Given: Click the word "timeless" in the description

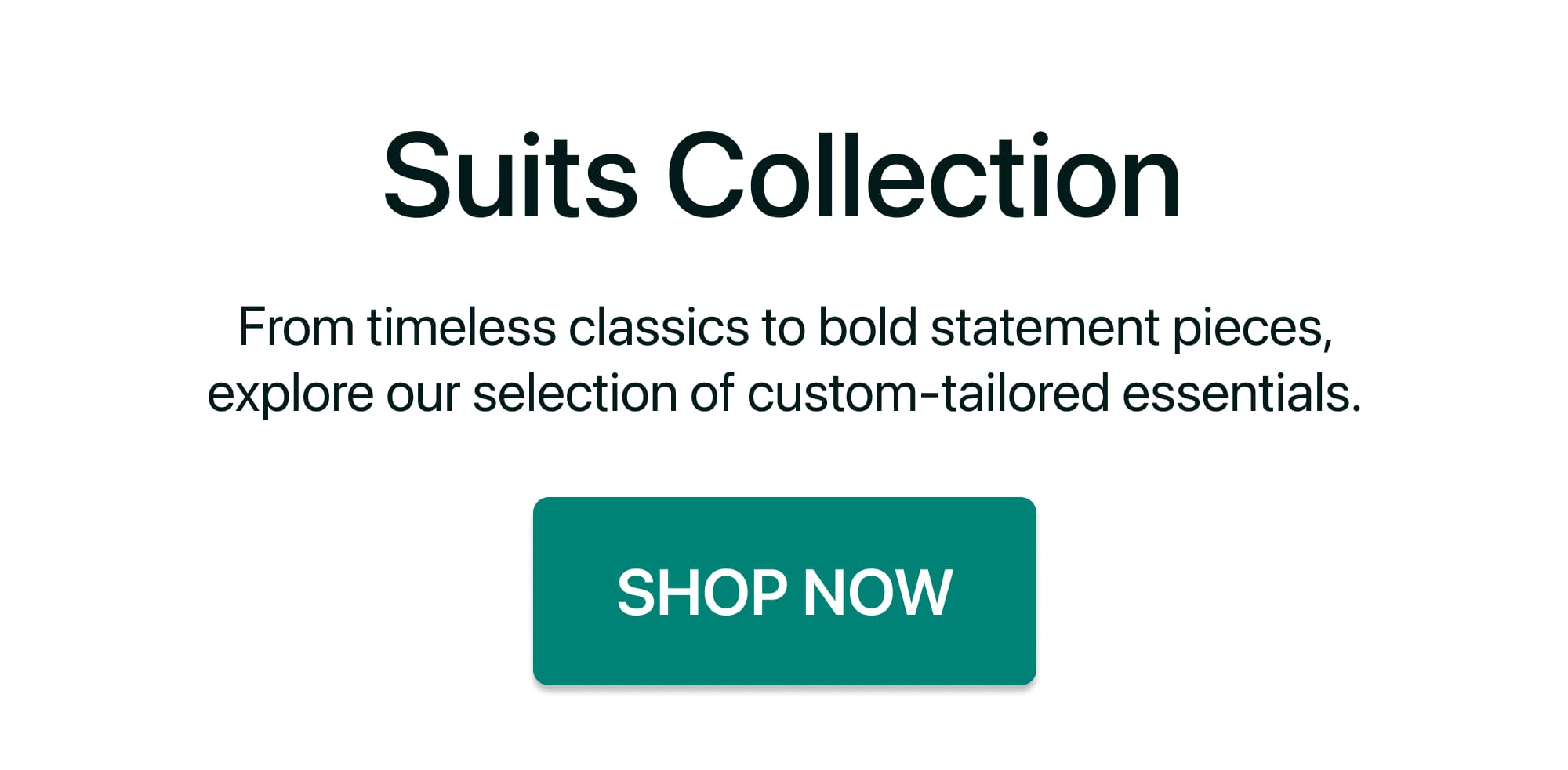Looking at the screenshot, I should pos(461,326).
